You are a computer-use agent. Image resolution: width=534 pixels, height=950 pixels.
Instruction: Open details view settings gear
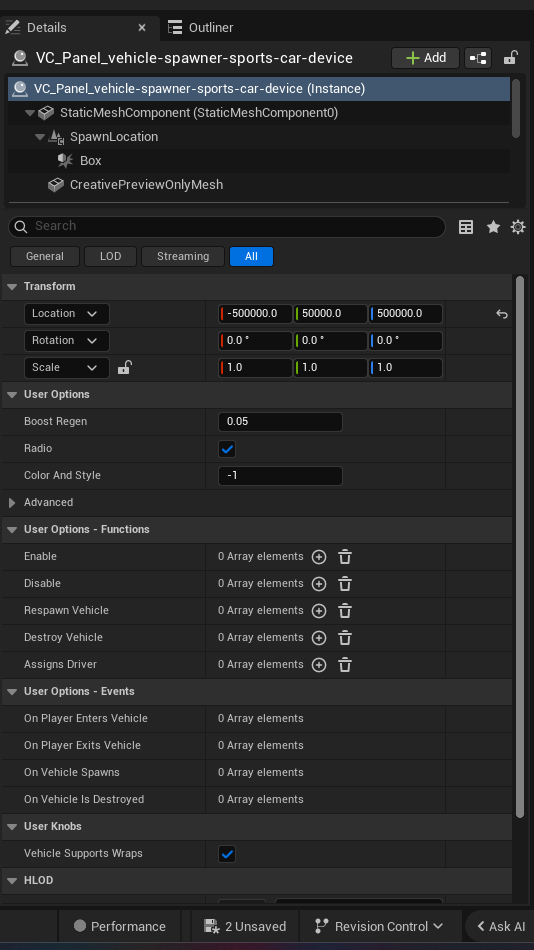click(518, 227)
